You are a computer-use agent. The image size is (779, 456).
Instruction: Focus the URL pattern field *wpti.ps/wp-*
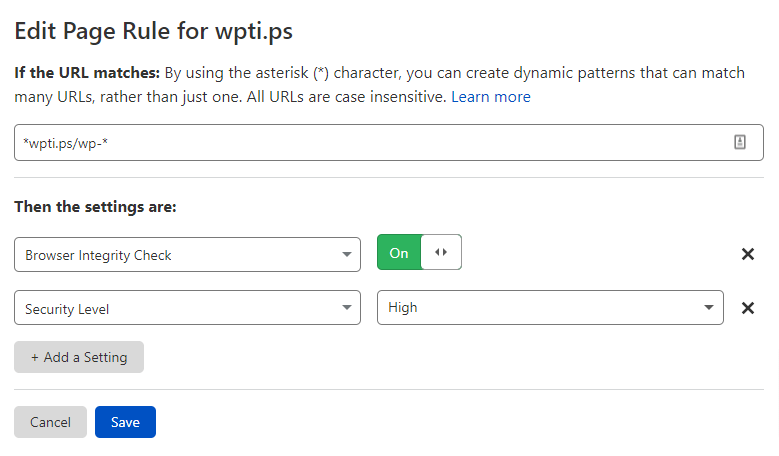point(389,143)
